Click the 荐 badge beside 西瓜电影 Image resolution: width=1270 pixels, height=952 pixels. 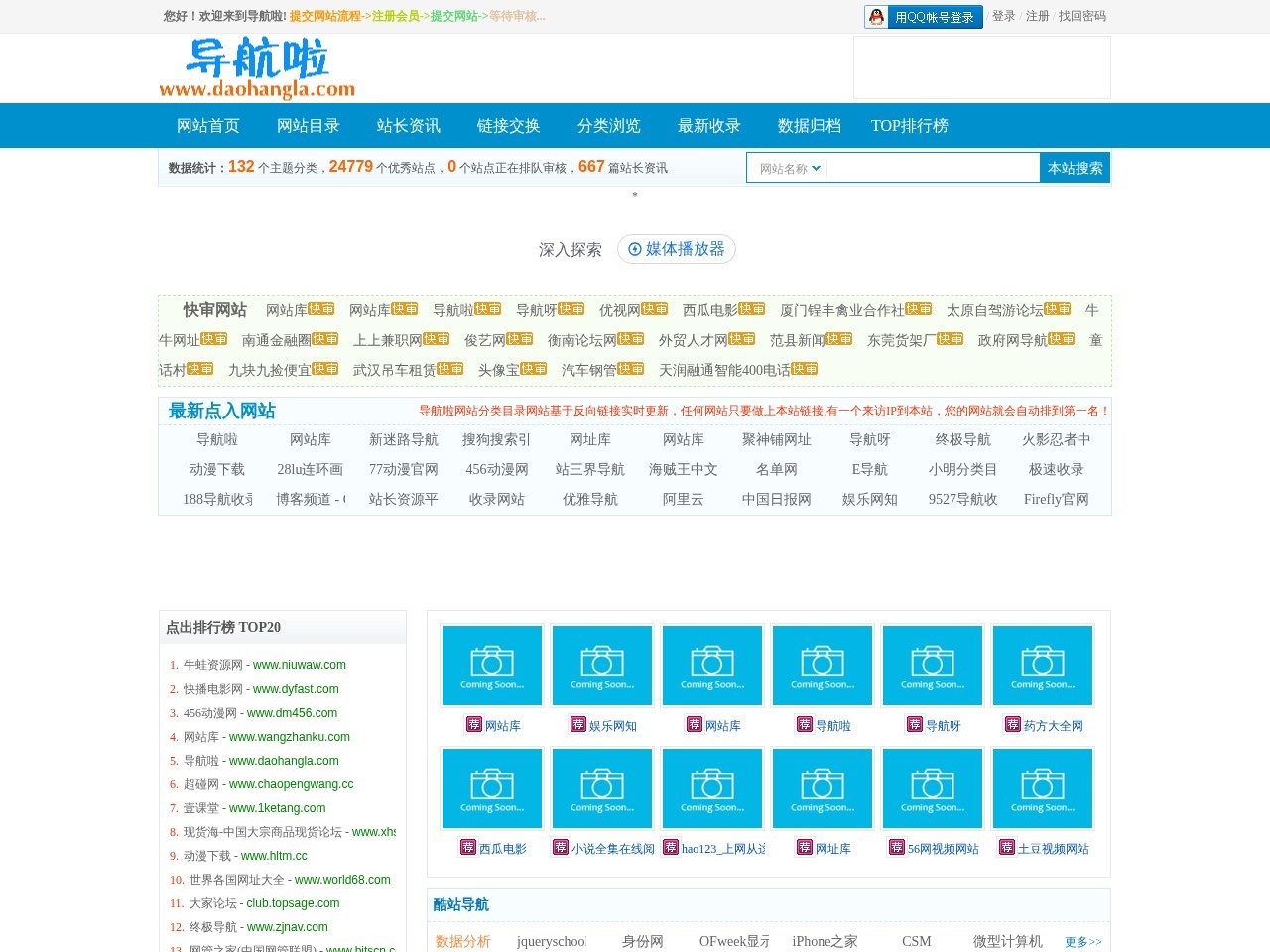468,848
